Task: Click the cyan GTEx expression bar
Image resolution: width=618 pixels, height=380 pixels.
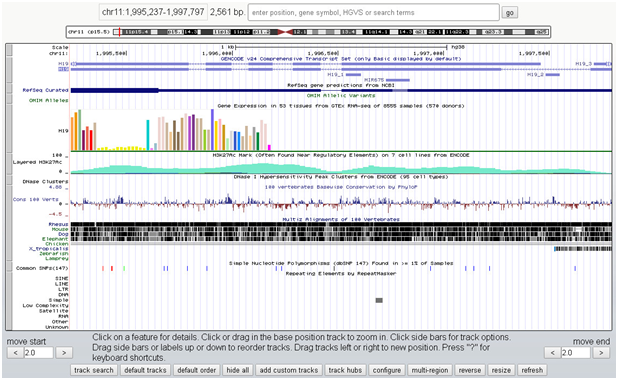Action: (148, 135)
